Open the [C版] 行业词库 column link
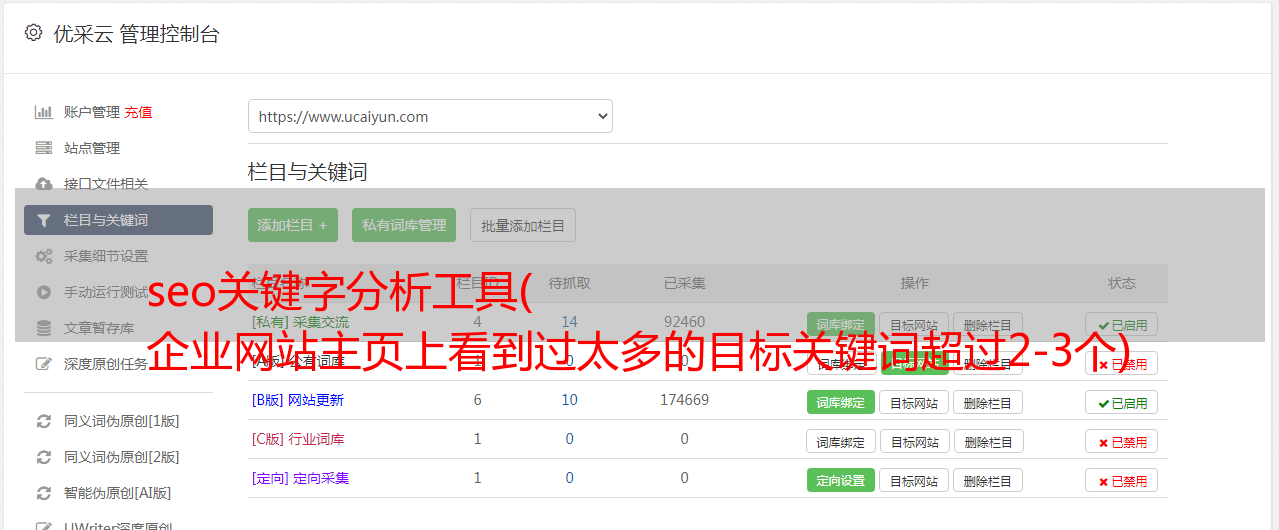 [x=298, y=439]
